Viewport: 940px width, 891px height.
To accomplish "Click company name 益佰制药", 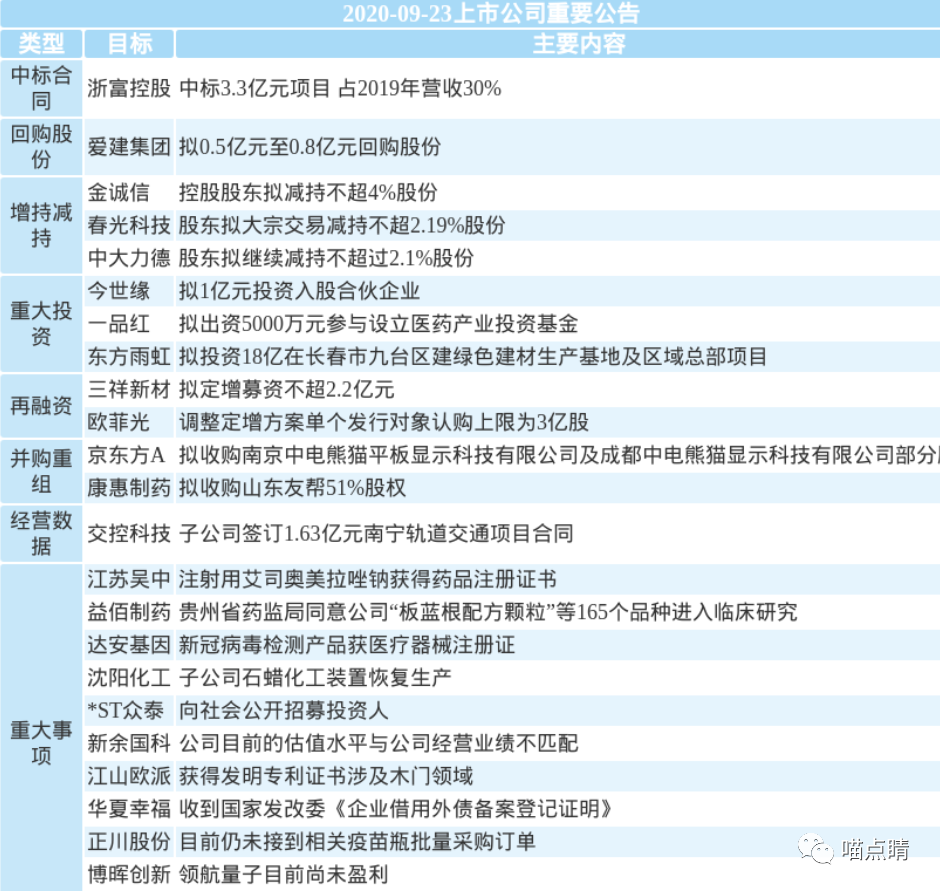I will pyautogui.click(x=129, y=612).
